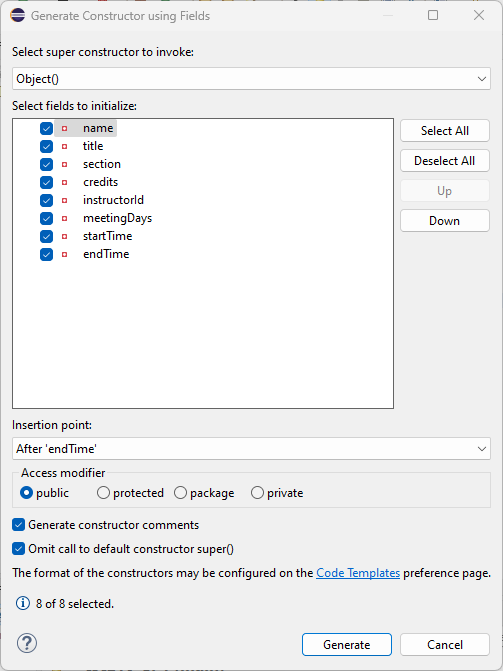
Task: Click the Generate button
Action: click(x=347, y=644)
